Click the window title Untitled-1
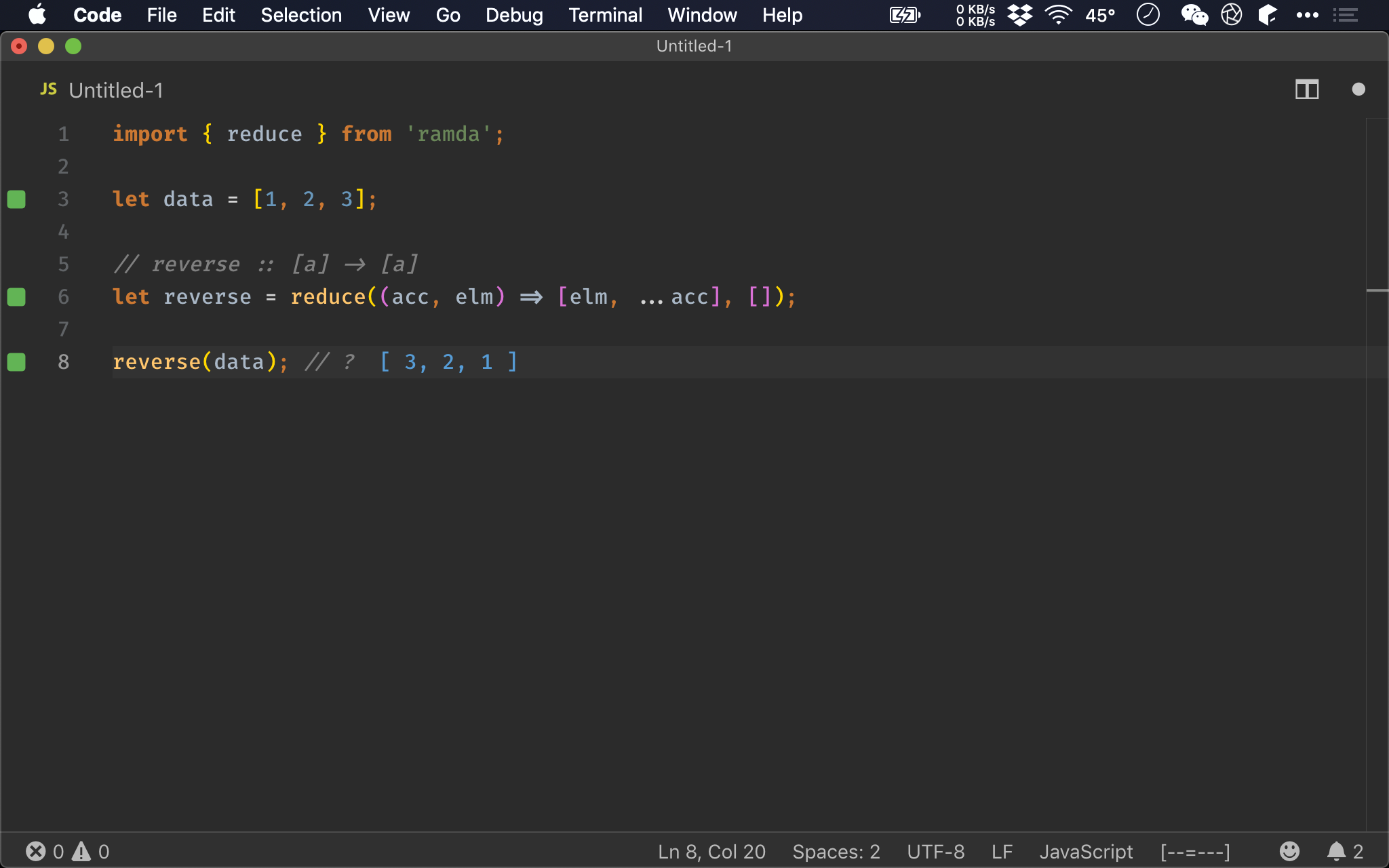1389x868 pixels. 694,46
